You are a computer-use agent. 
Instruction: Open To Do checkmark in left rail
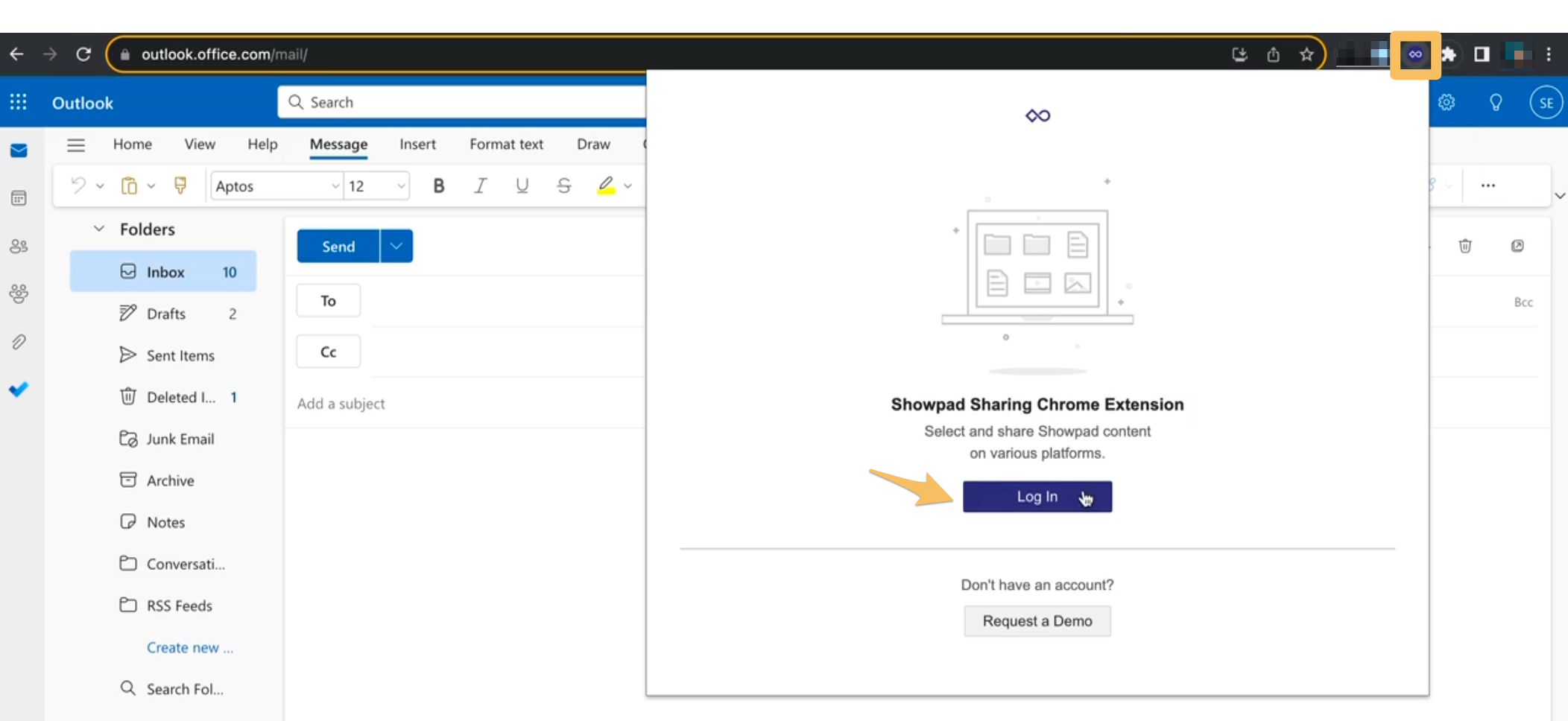(19, 390)
